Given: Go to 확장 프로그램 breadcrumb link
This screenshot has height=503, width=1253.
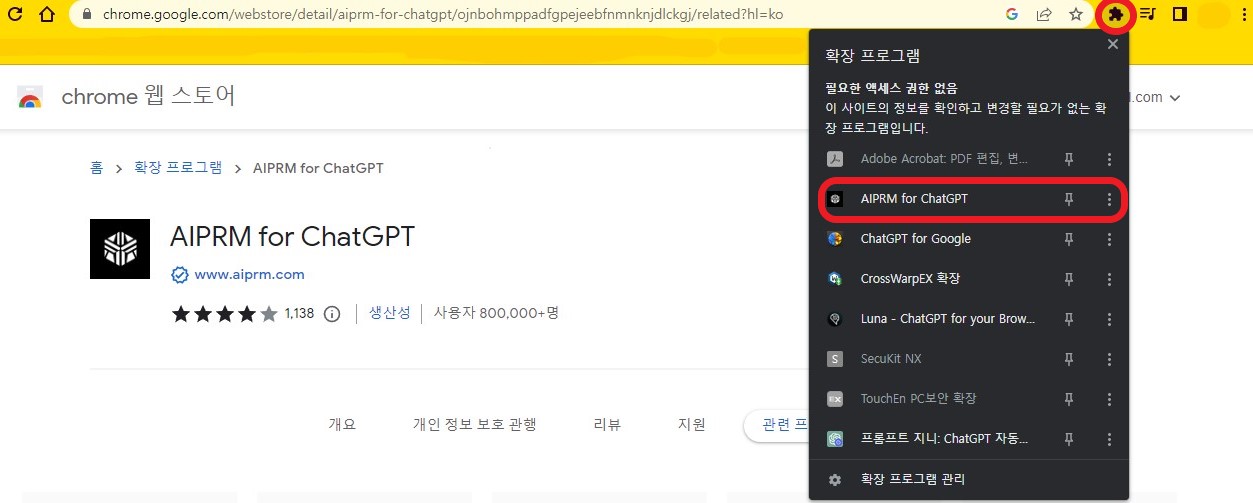Looking at the screenshot, I should (178, 168).
